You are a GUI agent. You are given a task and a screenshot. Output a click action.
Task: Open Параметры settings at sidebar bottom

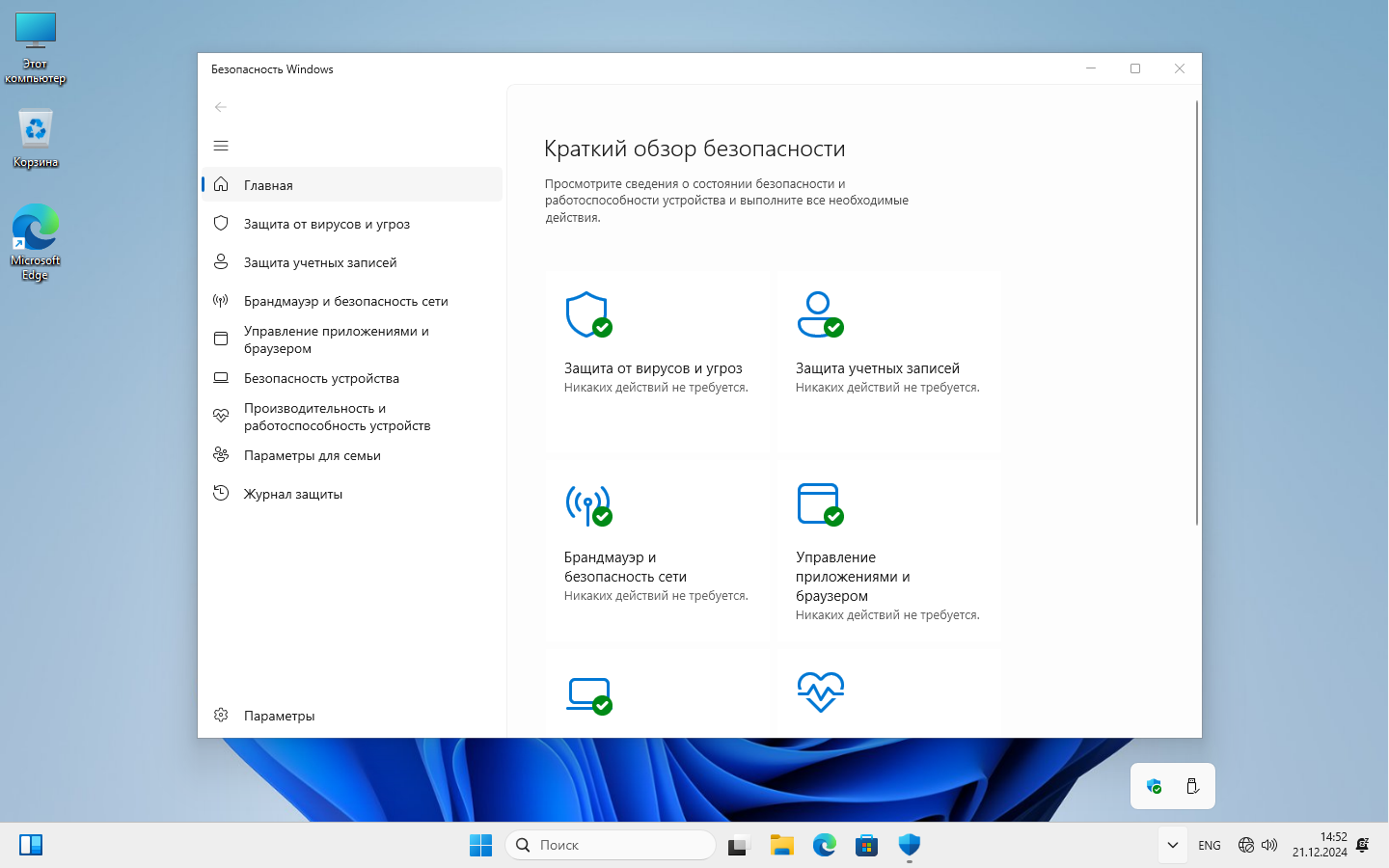(352, 715)
